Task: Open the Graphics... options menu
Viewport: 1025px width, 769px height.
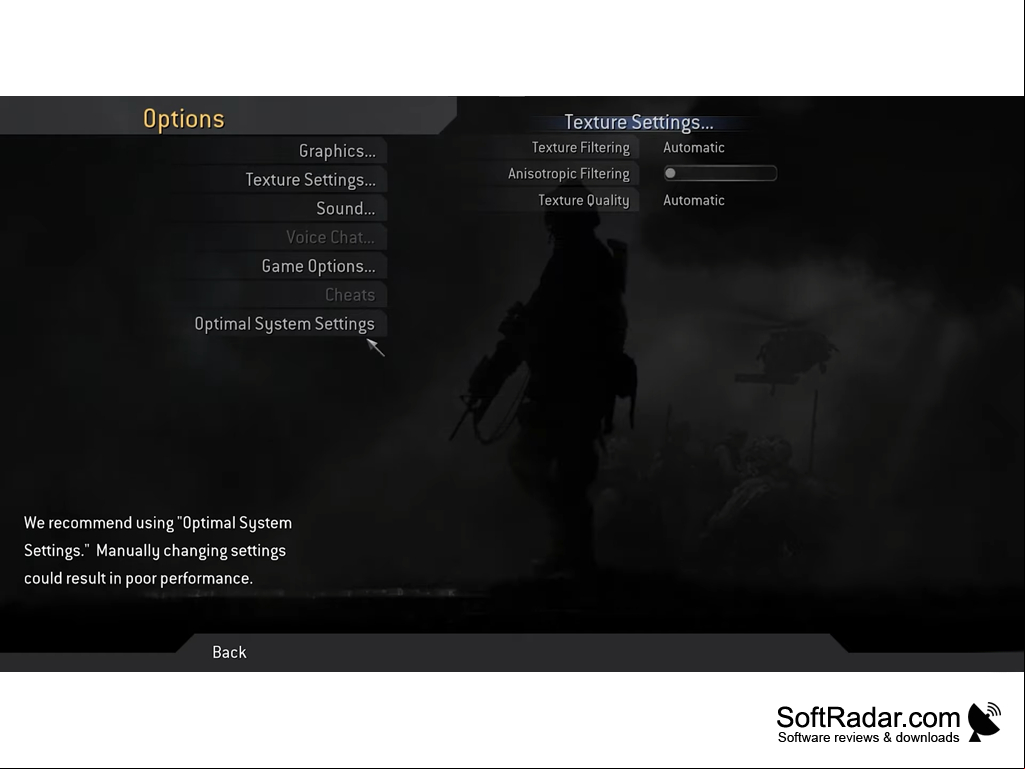Action: coord(337,151)
